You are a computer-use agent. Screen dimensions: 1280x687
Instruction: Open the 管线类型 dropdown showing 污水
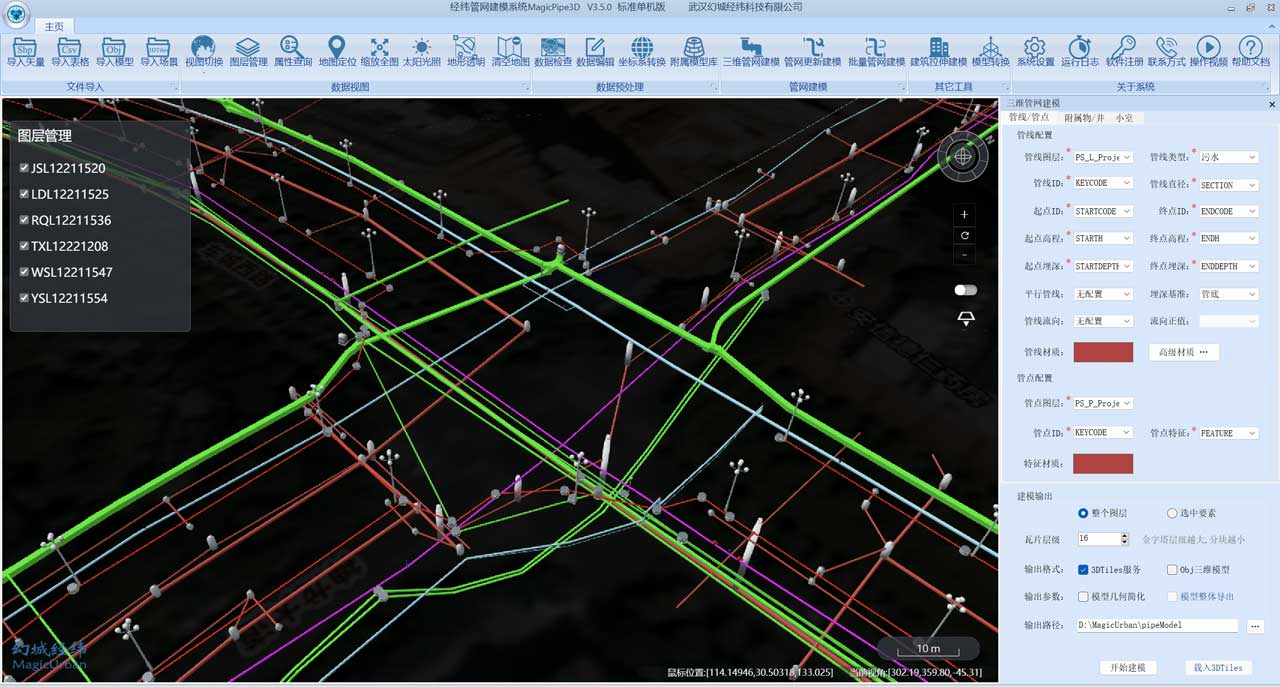click(1228, 157)
